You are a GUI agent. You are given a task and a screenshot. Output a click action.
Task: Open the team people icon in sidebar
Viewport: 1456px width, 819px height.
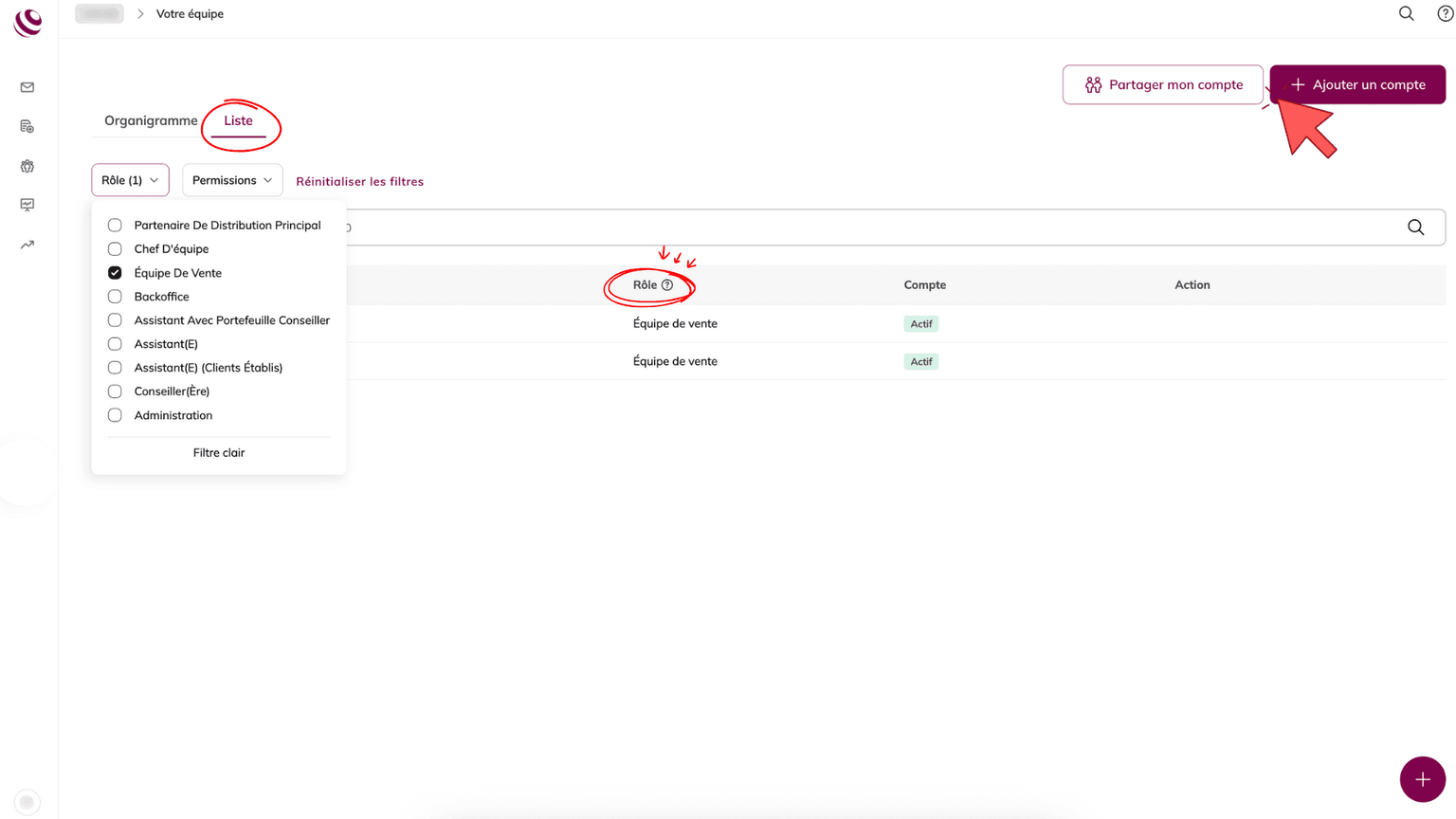27,166
